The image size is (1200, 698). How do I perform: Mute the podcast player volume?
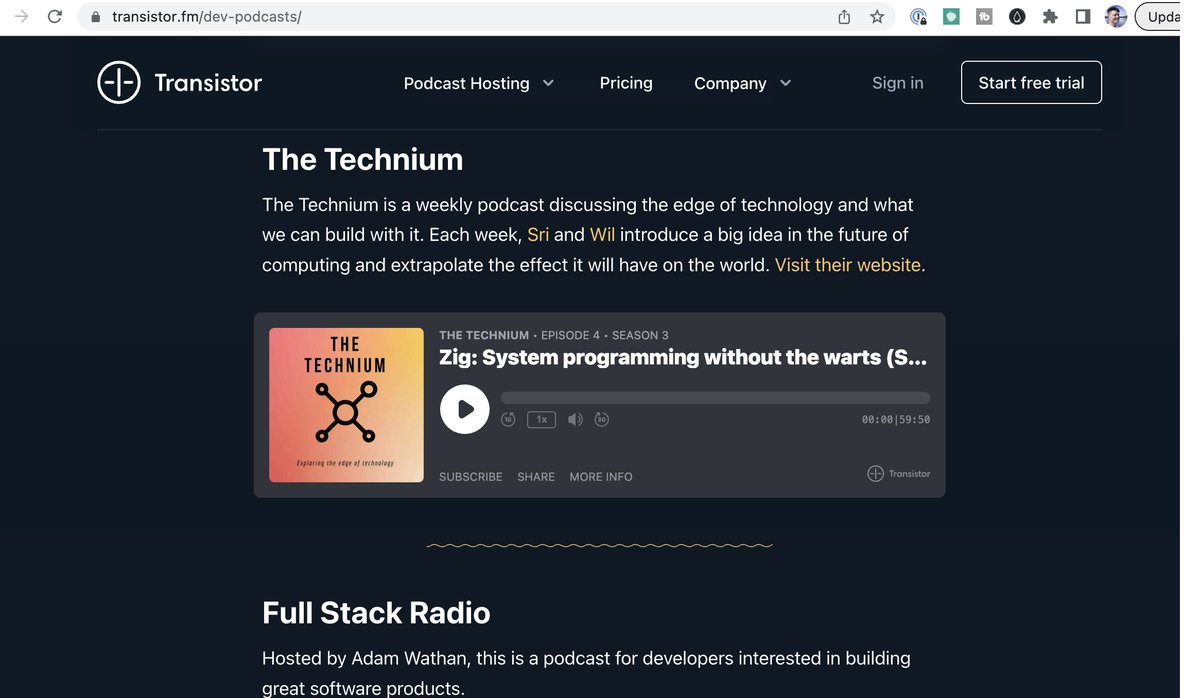pos(575,419)
